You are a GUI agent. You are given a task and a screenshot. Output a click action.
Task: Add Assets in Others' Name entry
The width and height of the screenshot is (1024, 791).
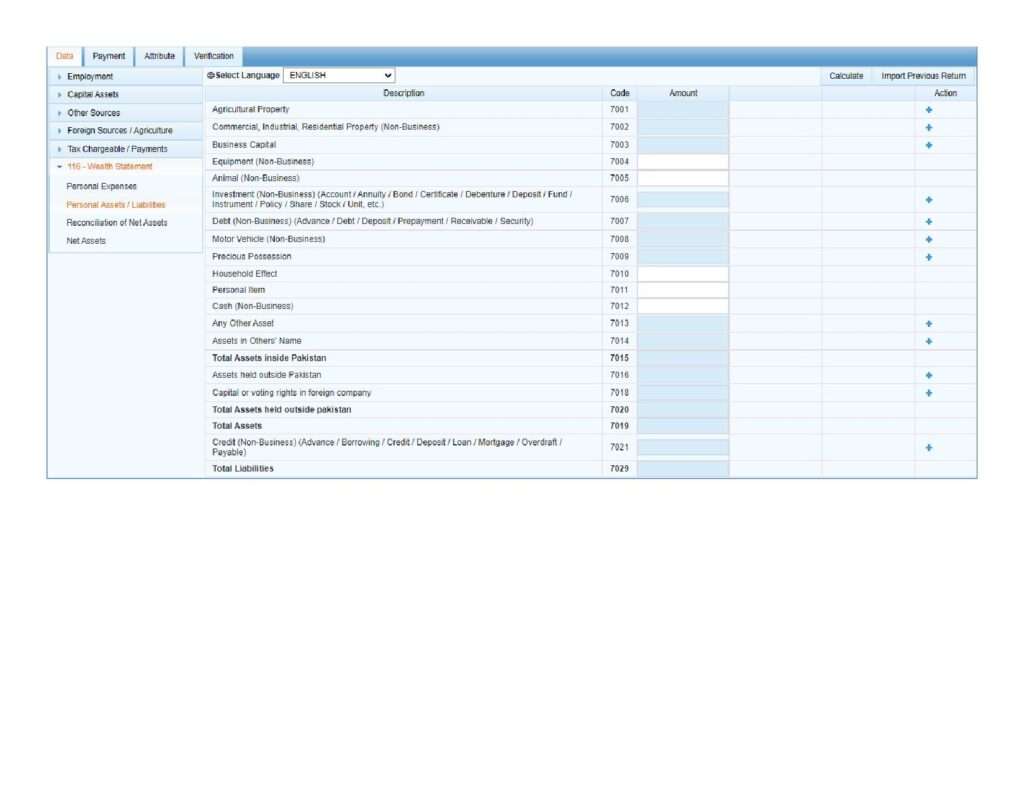tap(929, 341)
